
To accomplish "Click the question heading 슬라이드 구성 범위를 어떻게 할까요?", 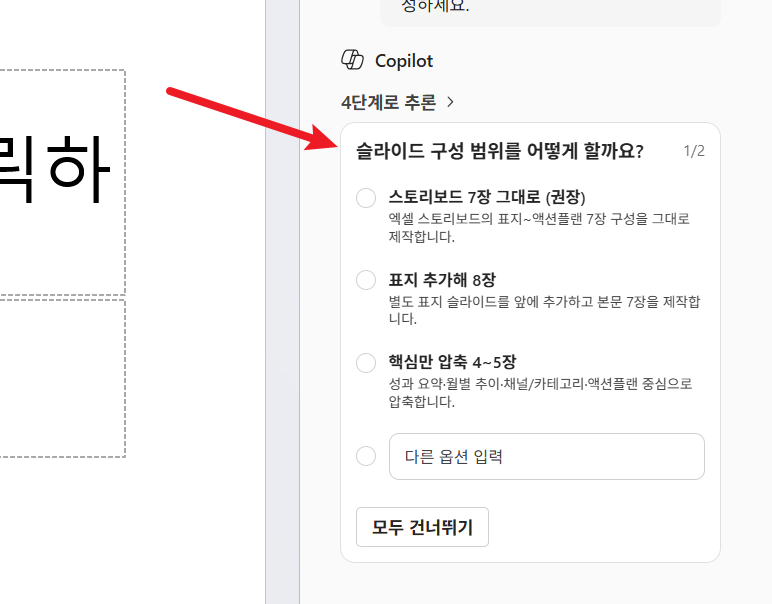I will point(500,151).
